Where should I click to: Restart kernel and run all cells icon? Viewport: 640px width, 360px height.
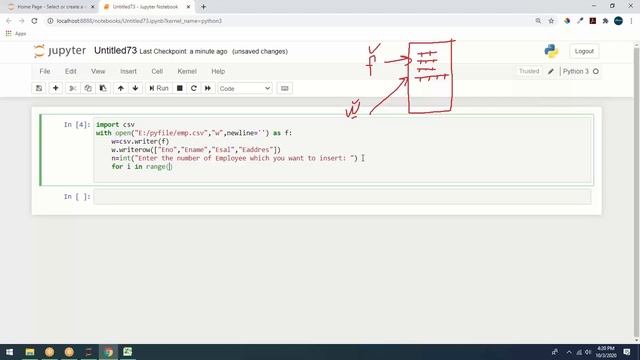208,88
